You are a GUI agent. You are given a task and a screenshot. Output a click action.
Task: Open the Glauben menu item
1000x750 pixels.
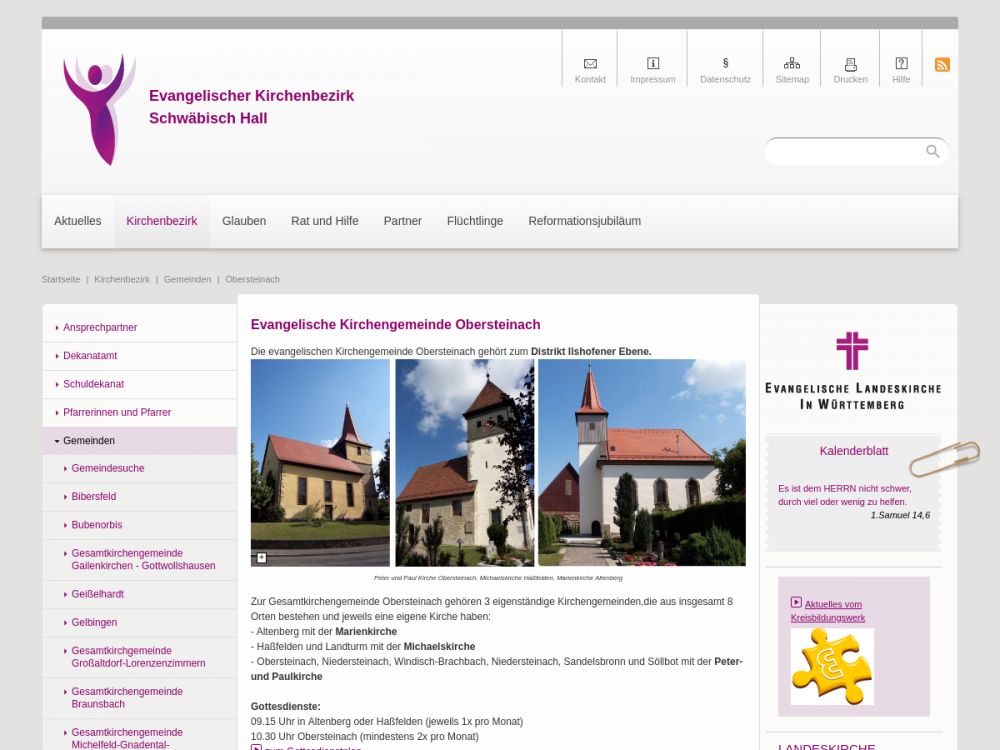click(244, 221)
